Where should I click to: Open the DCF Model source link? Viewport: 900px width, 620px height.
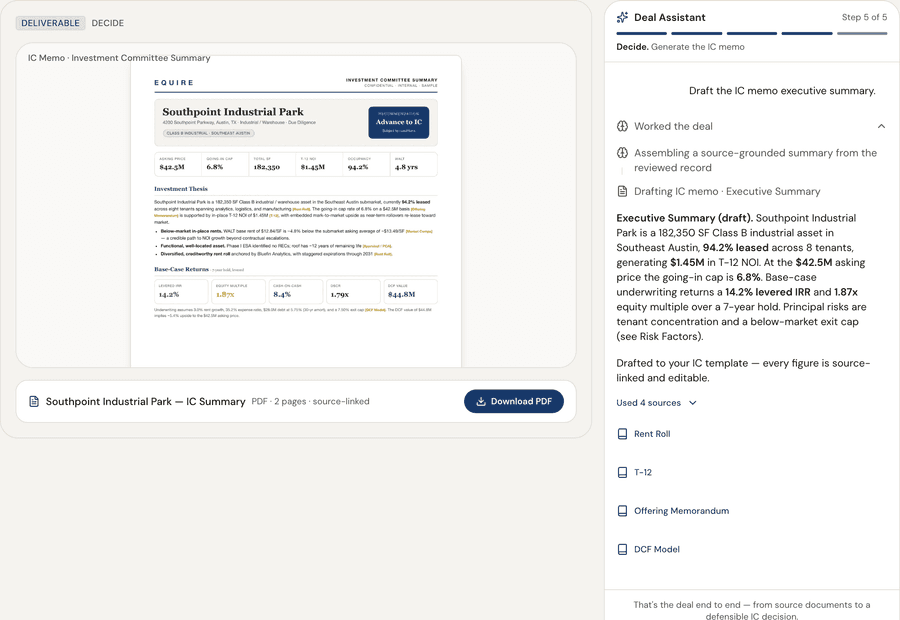[x=657, y=549]
